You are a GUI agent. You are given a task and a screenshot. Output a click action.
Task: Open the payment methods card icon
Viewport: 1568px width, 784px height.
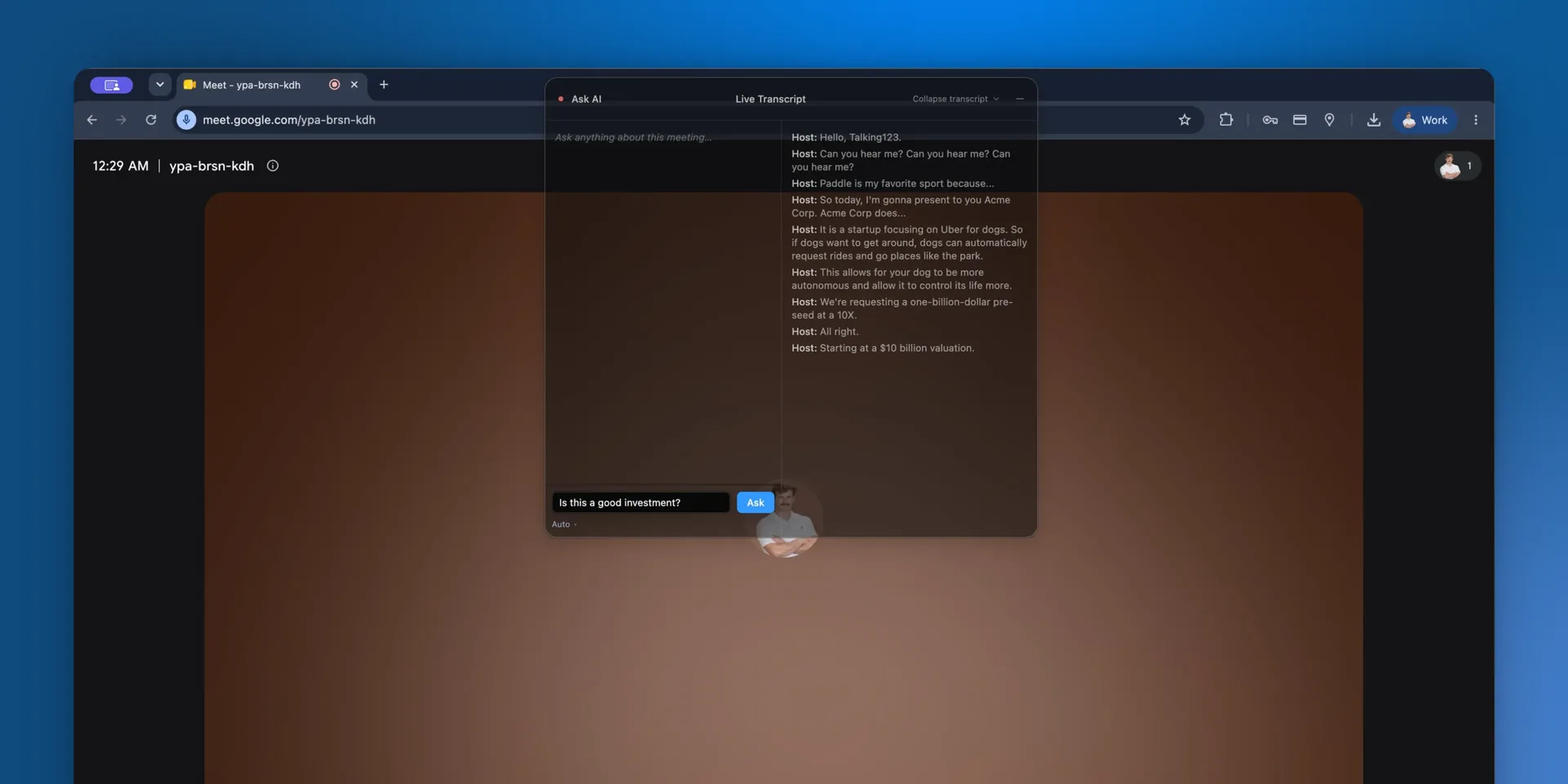[1299, 120]
